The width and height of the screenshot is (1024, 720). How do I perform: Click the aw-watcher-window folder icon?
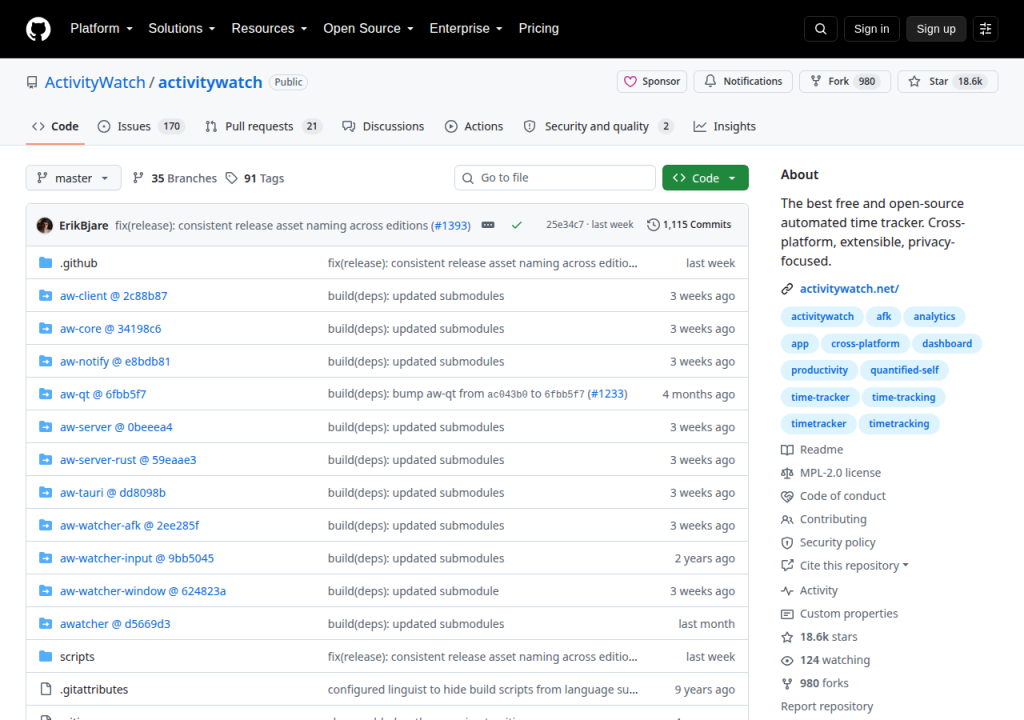45,591
